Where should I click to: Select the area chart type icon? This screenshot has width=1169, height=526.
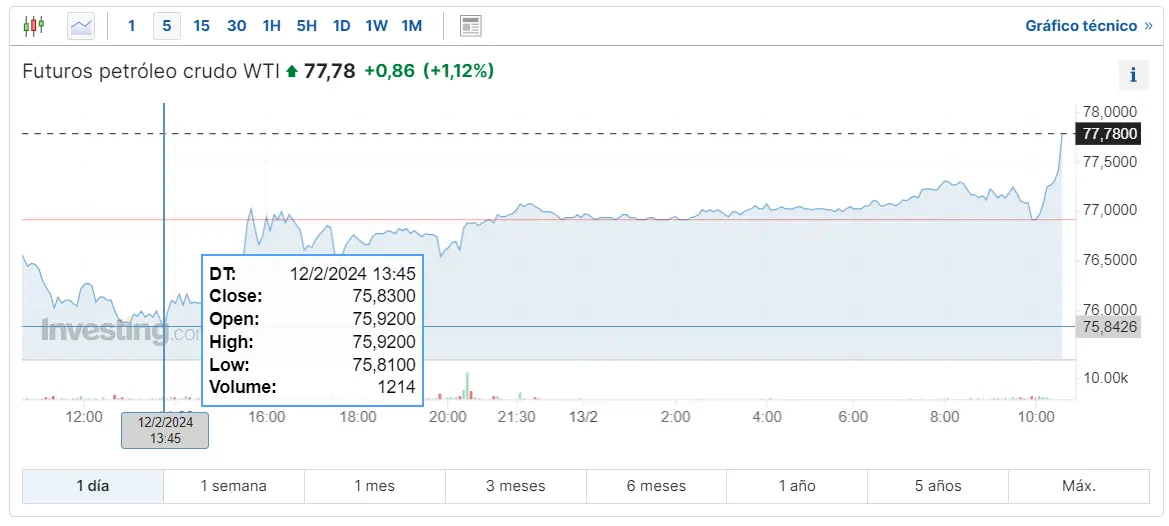(x=81, y=26)
